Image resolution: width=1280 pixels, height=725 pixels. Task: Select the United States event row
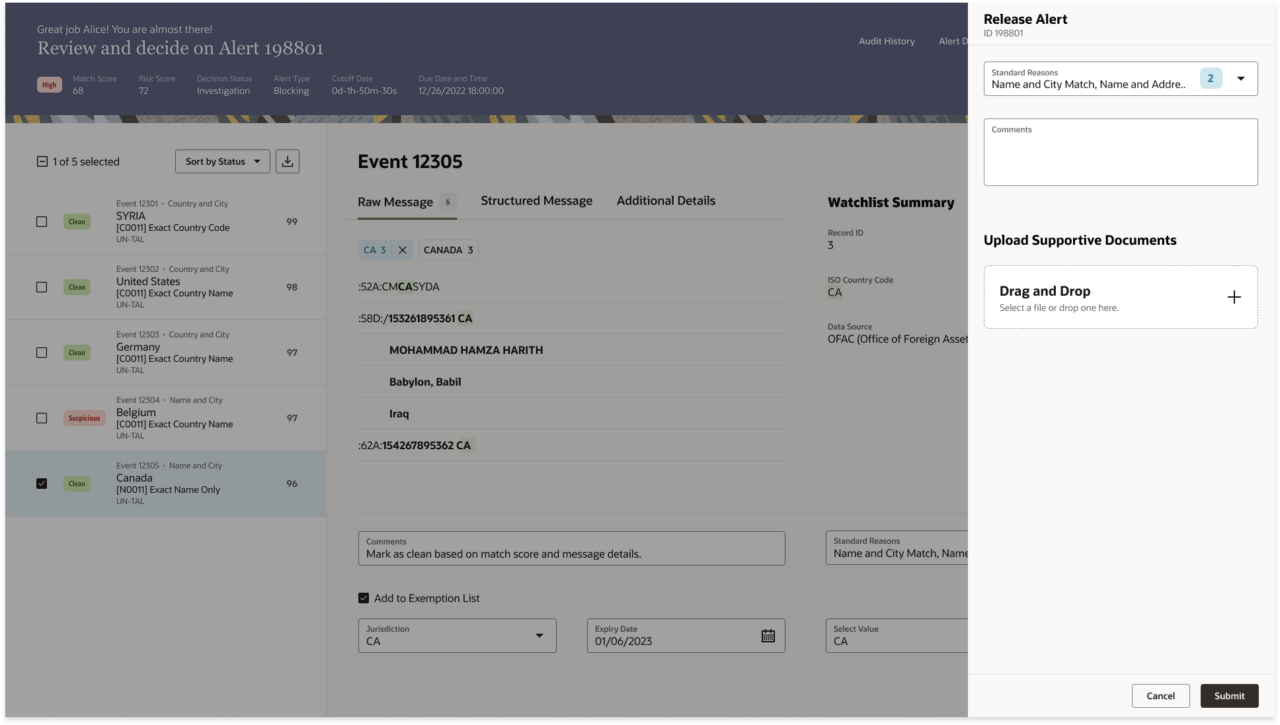pos(166,287)
